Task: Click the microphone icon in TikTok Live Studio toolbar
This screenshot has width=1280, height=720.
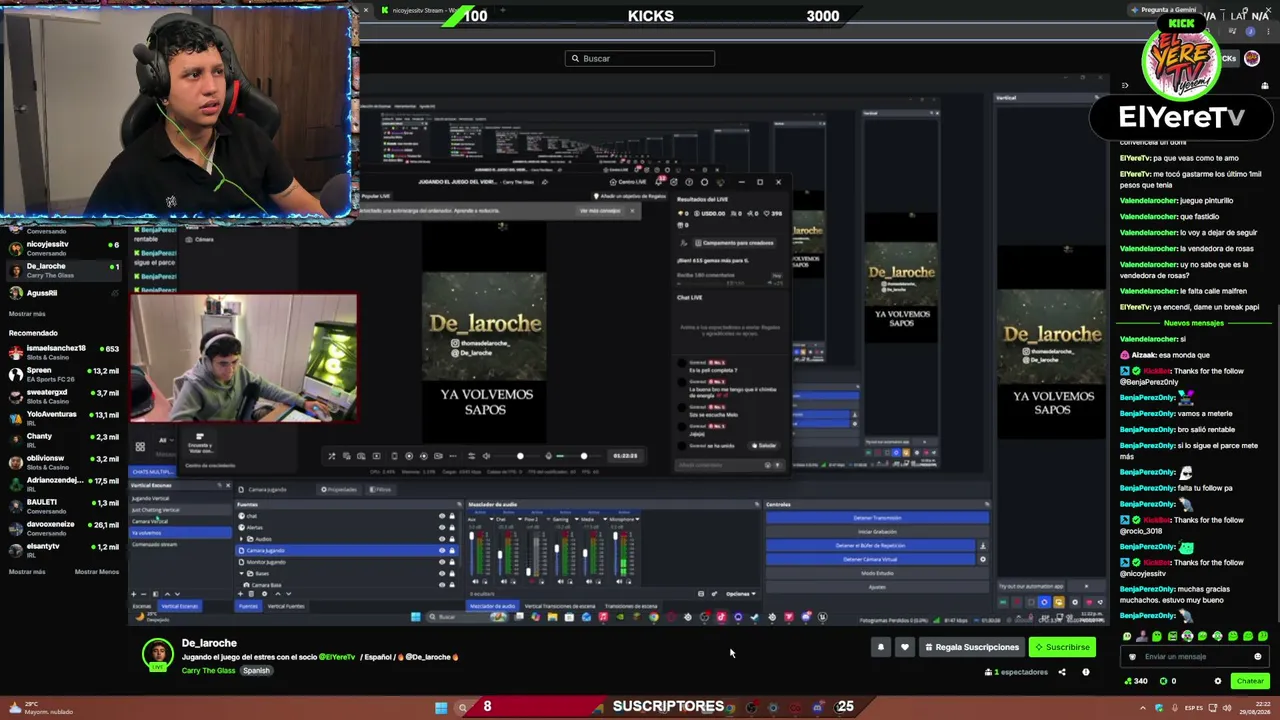Action: coord(548,456)
